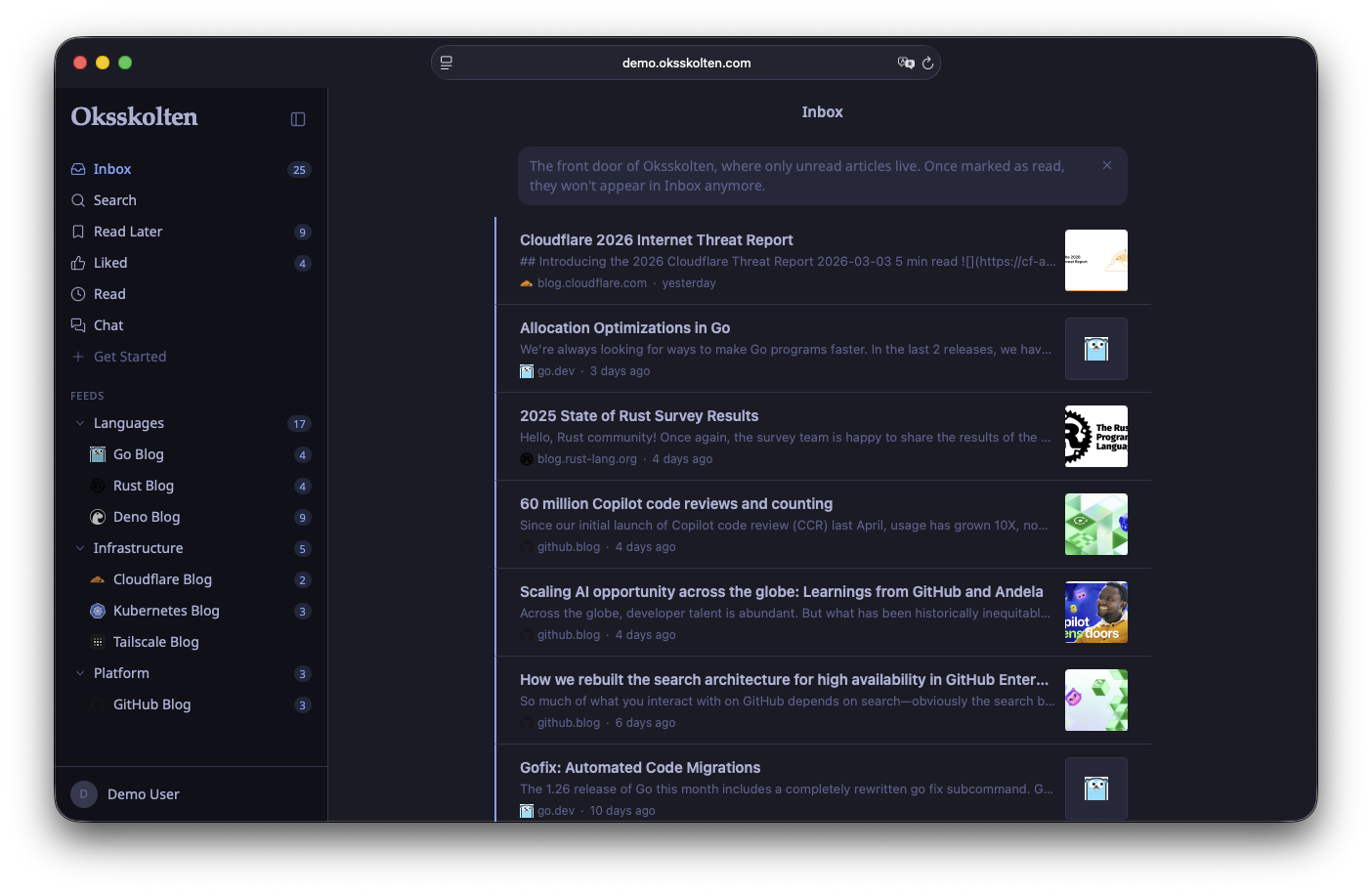Toggle the sidebar collapse icon
The image size is (1372, 894).
(x=298, y=119)
